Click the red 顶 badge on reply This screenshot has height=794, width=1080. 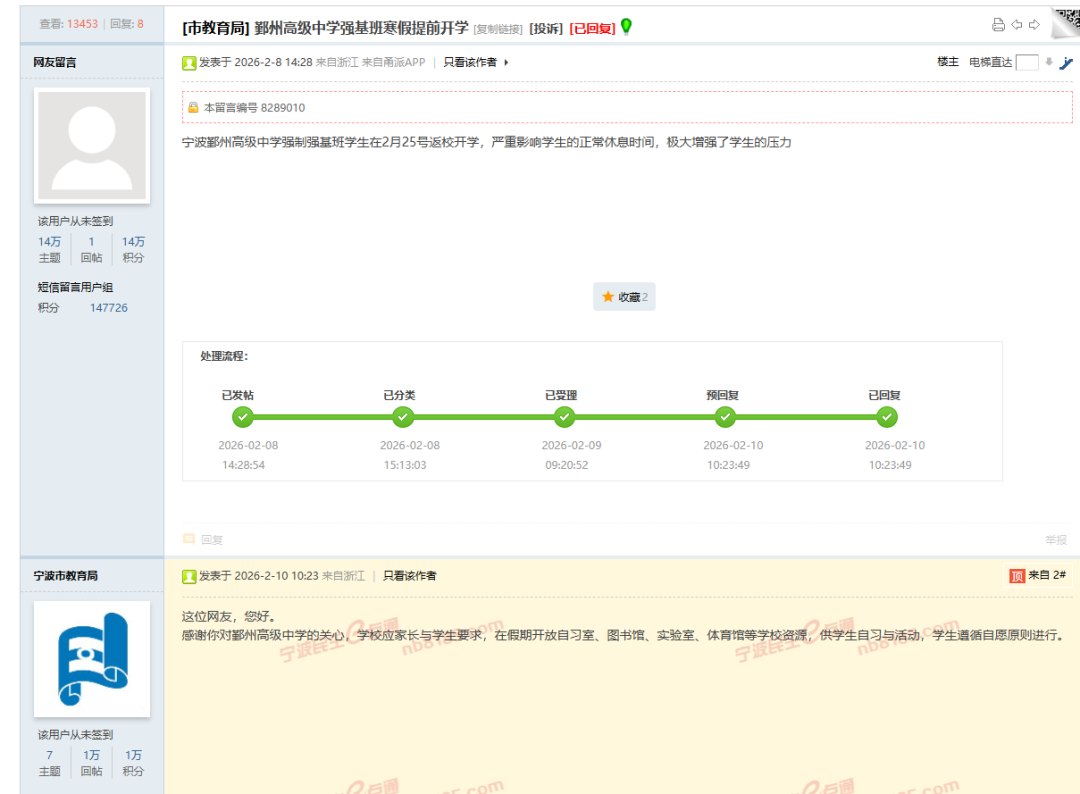[1017, 576]
